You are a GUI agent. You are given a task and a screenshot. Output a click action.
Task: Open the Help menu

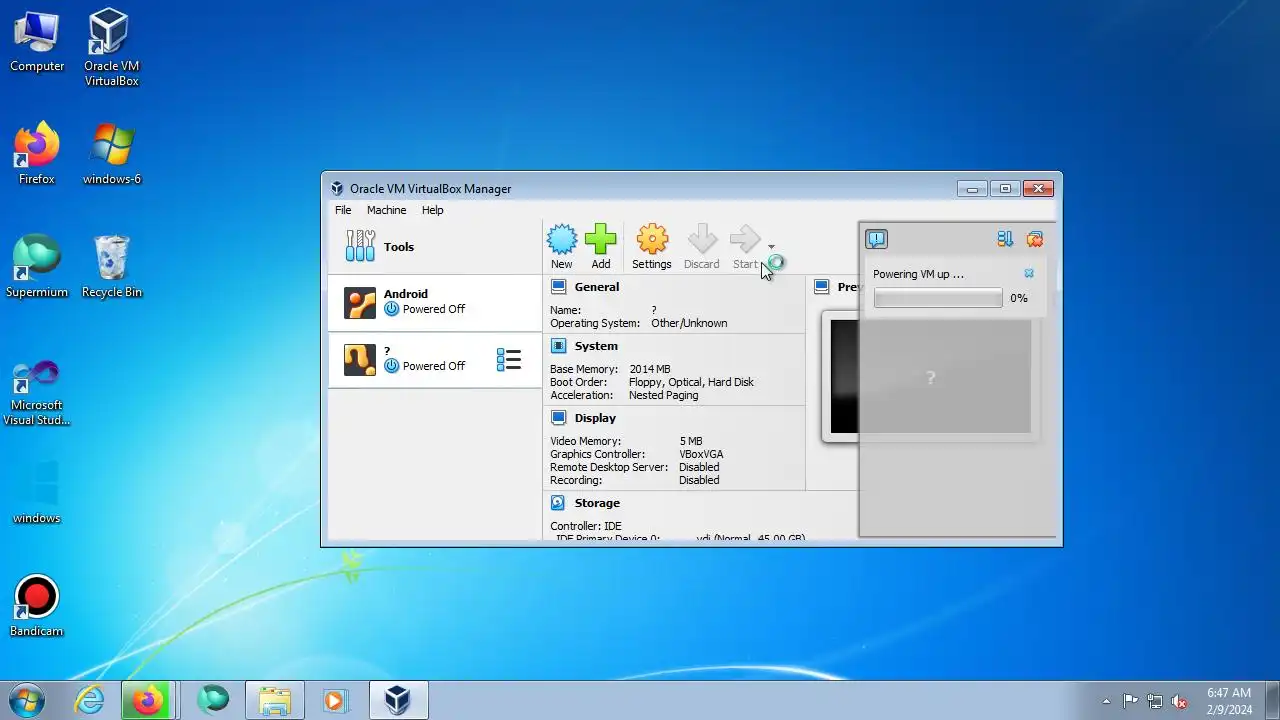[x=432, y=210]
